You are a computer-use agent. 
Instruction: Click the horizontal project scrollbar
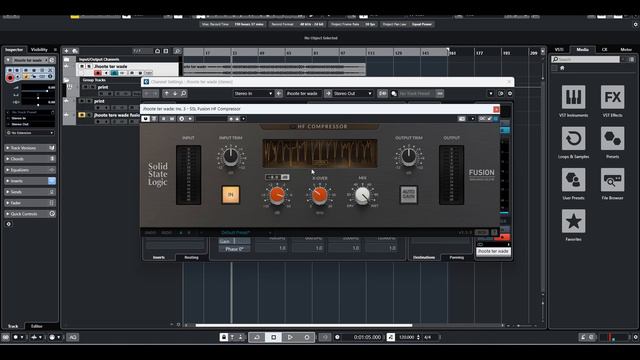[304, 325]
